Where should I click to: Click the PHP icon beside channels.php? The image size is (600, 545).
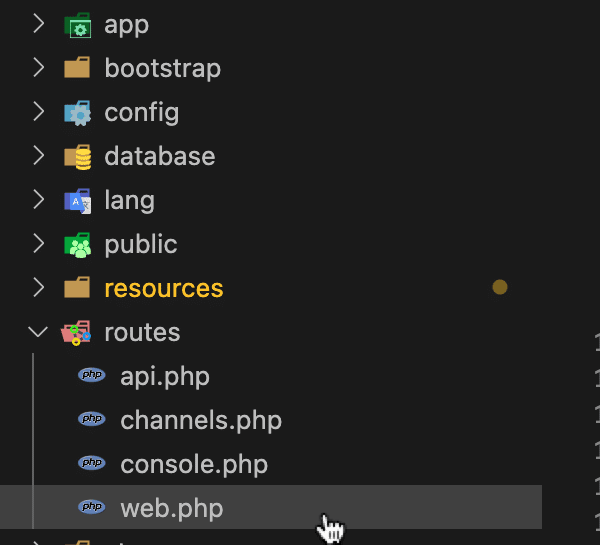(x=92, y=420)
